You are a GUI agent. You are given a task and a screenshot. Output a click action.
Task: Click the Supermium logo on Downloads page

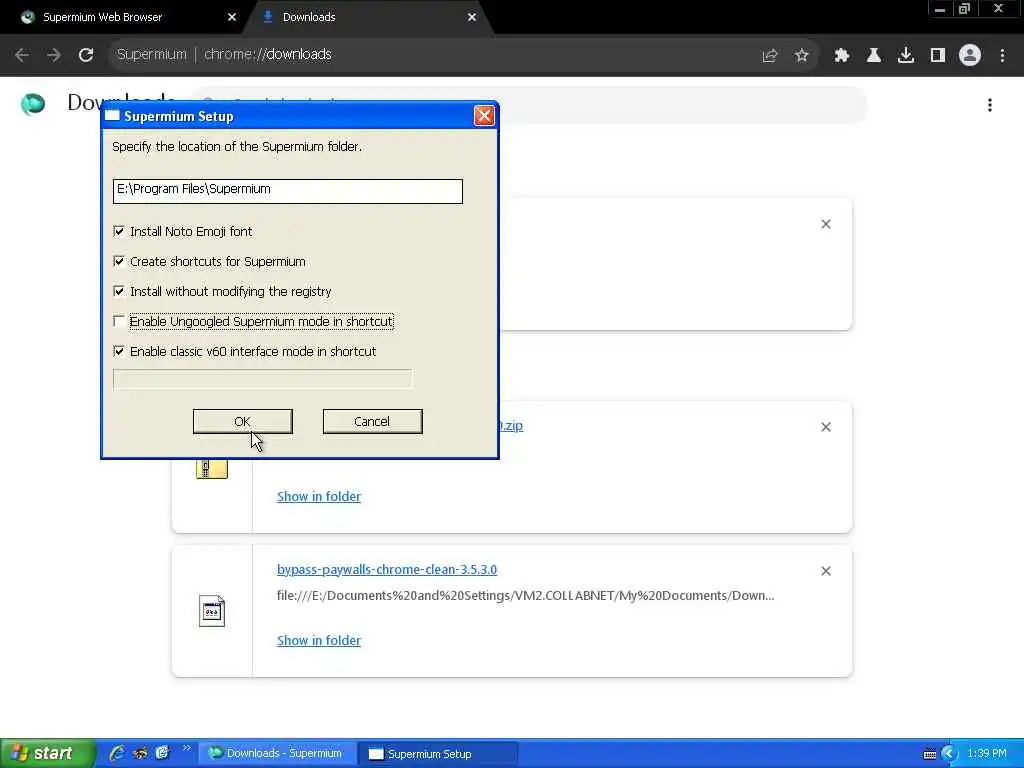tap(33, 104)
